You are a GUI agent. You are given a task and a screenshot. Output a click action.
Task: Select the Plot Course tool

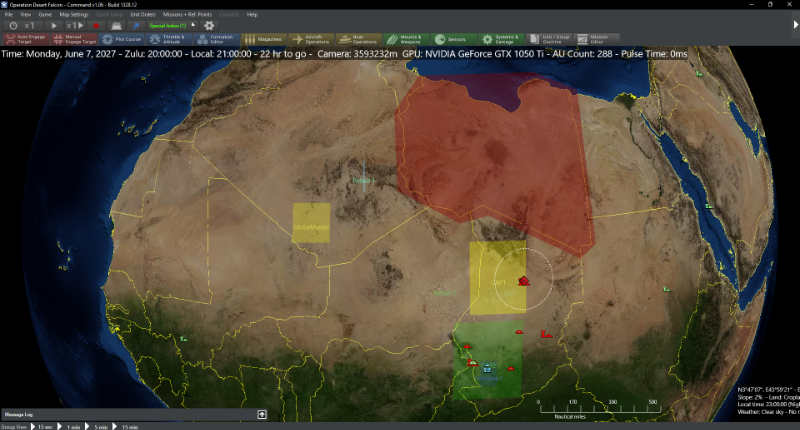(122, 39)
